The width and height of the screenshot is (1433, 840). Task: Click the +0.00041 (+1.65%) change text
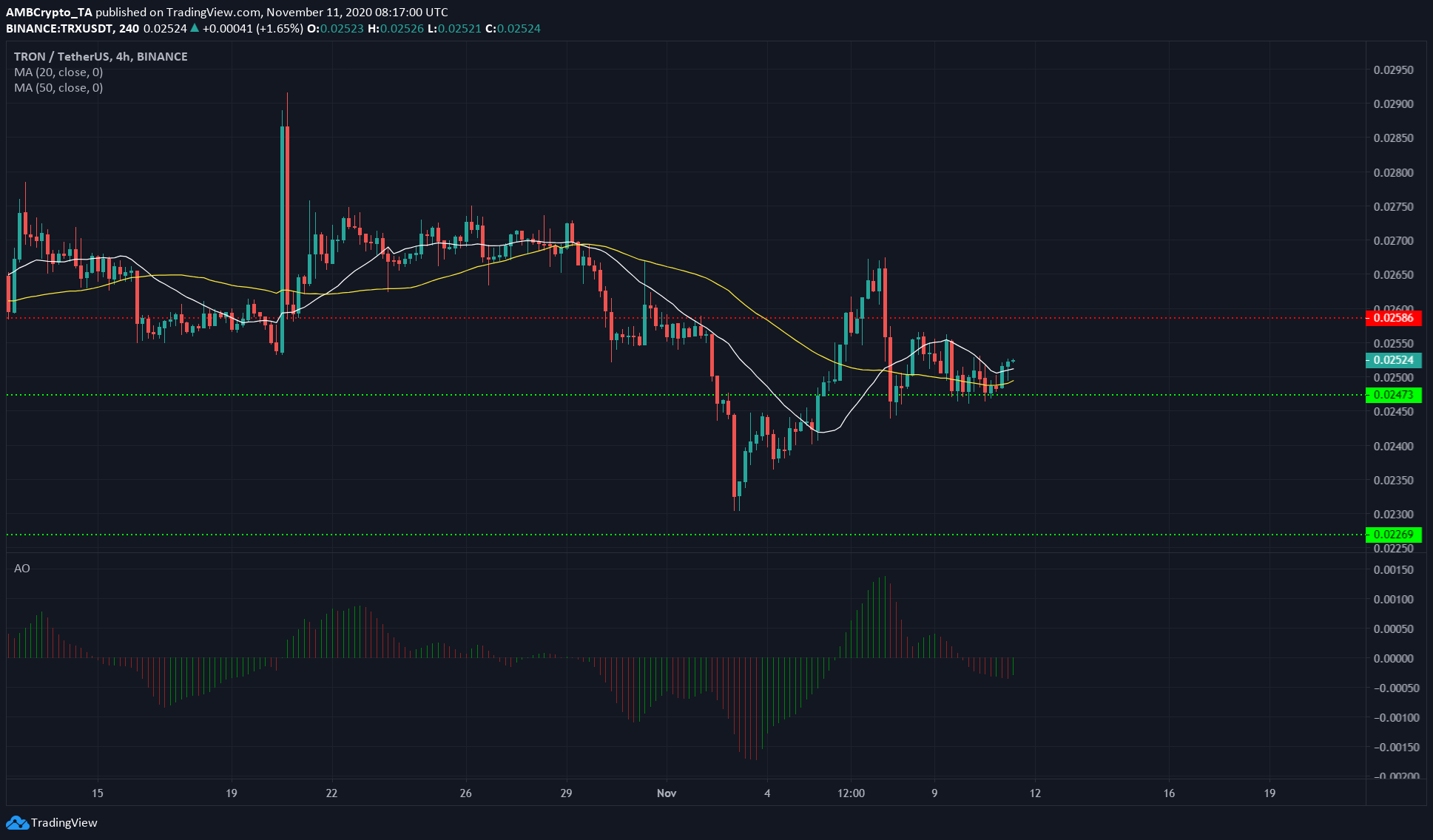coord(252,28)
